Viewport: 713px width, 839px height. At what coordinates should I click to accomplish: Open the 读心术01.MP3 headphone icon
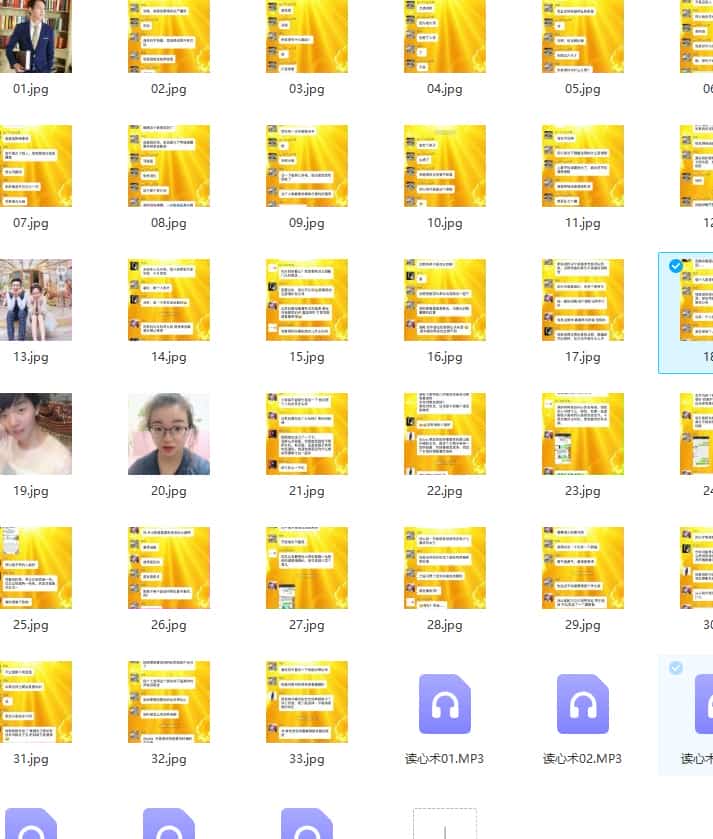444,705
